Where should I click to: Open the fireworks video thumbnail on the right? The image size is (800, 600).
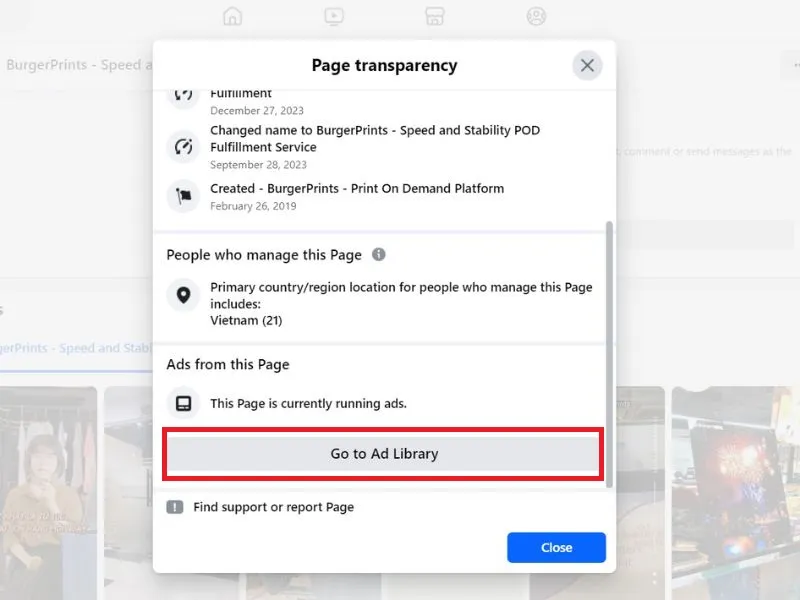pyautogui.click(x=736, y=493)
